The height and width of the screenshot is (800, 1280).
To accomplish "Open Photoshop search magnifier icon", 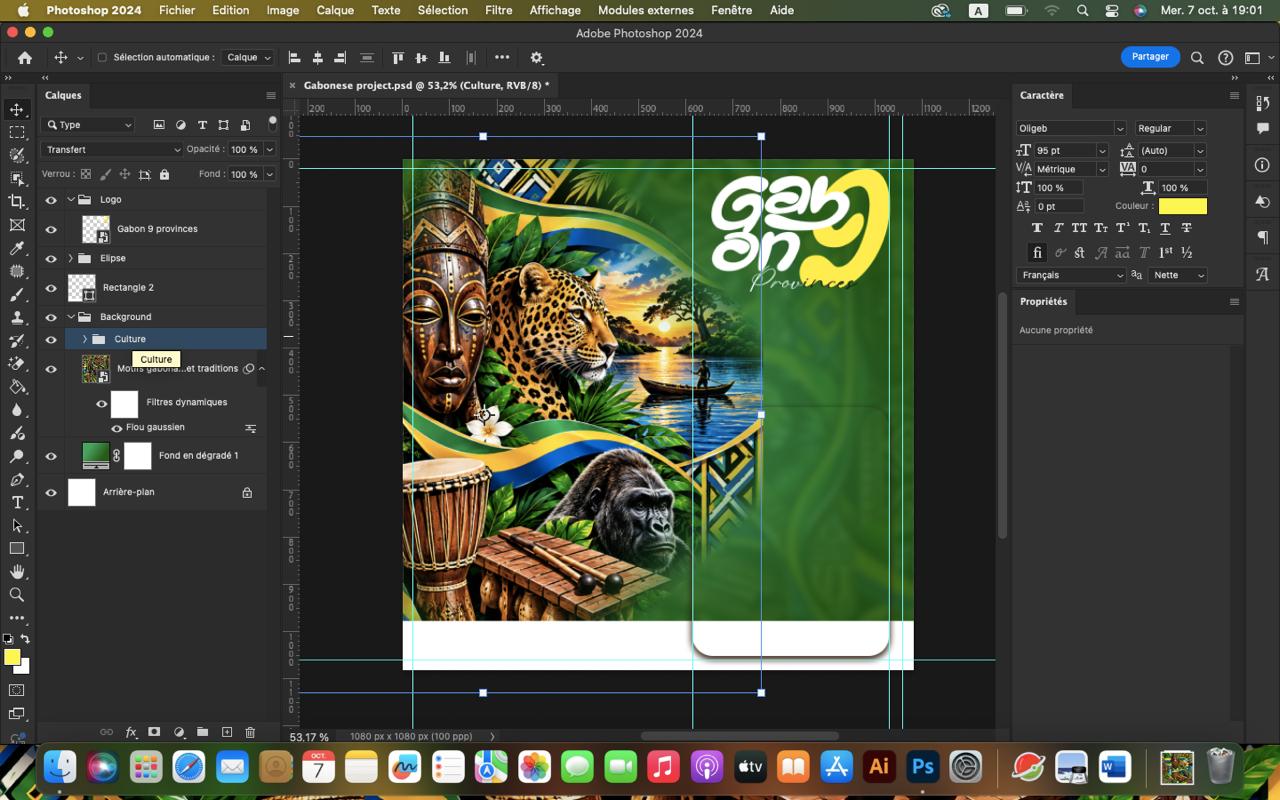I will point(1197,58).
